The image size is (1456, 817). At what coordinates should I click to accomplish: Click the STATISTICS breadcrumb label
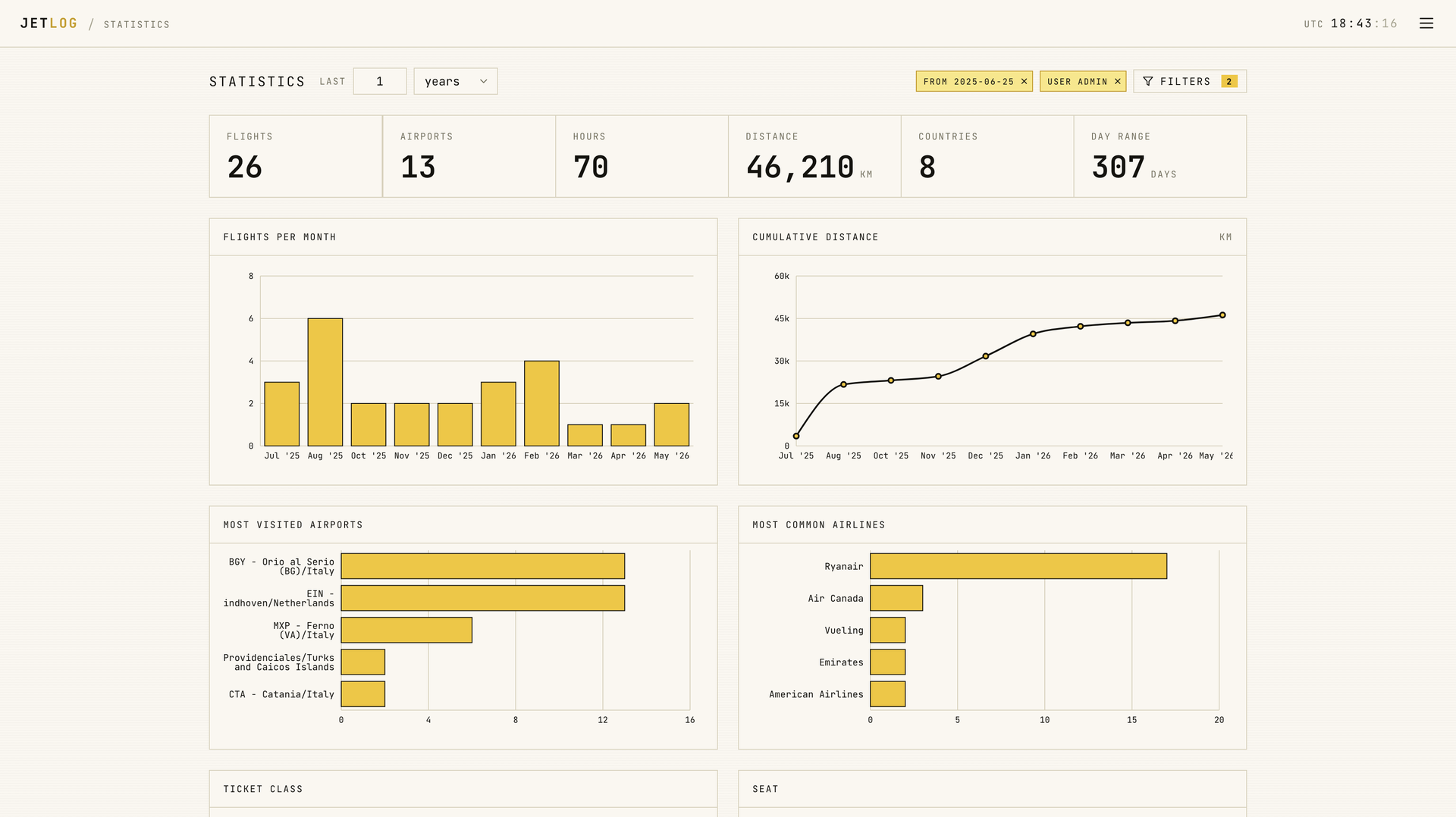(x=136, y=25)
